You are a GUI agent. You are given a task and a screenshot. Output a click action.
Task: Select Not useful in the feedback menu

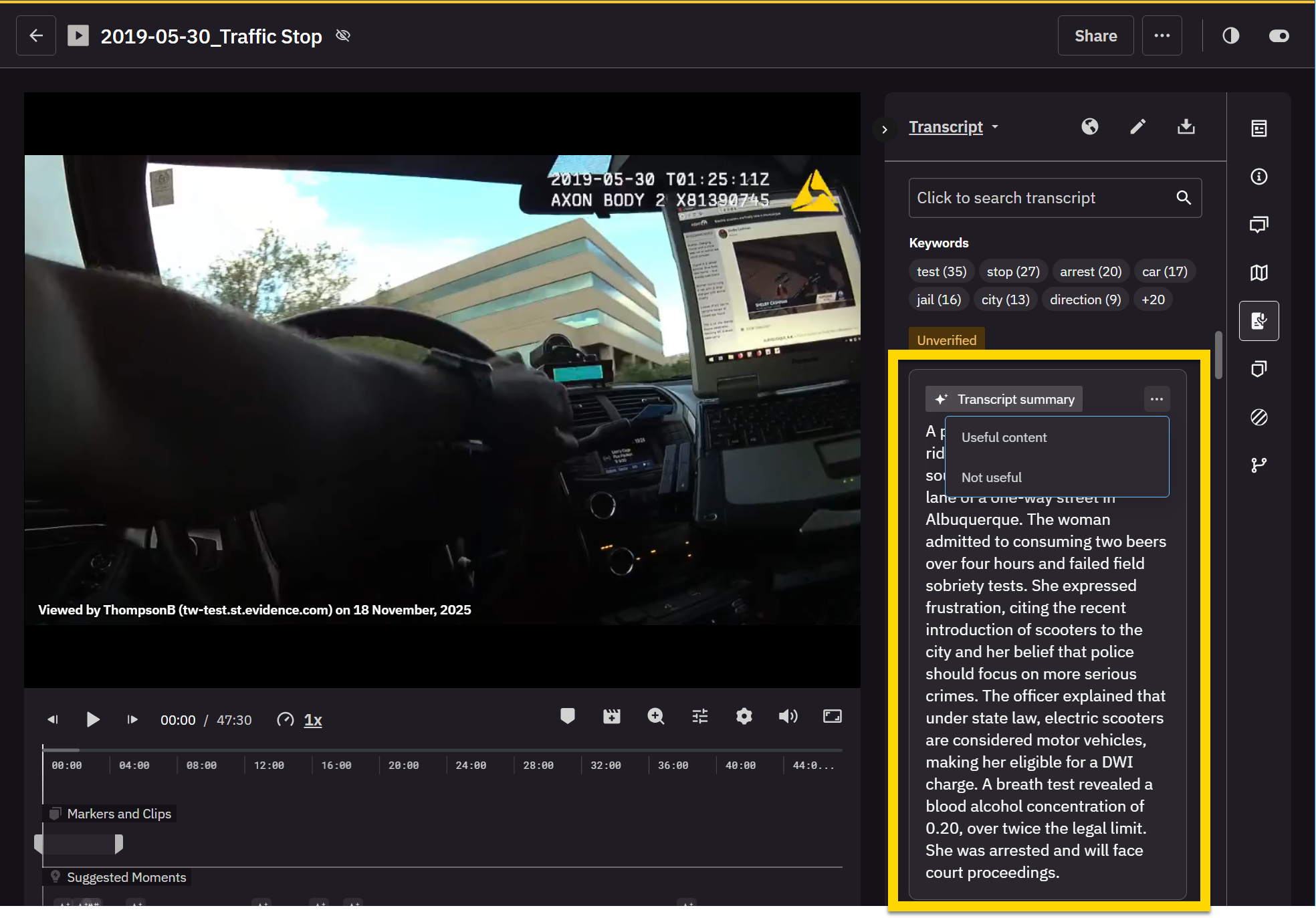pyautogui.click(x=991, y=477)
